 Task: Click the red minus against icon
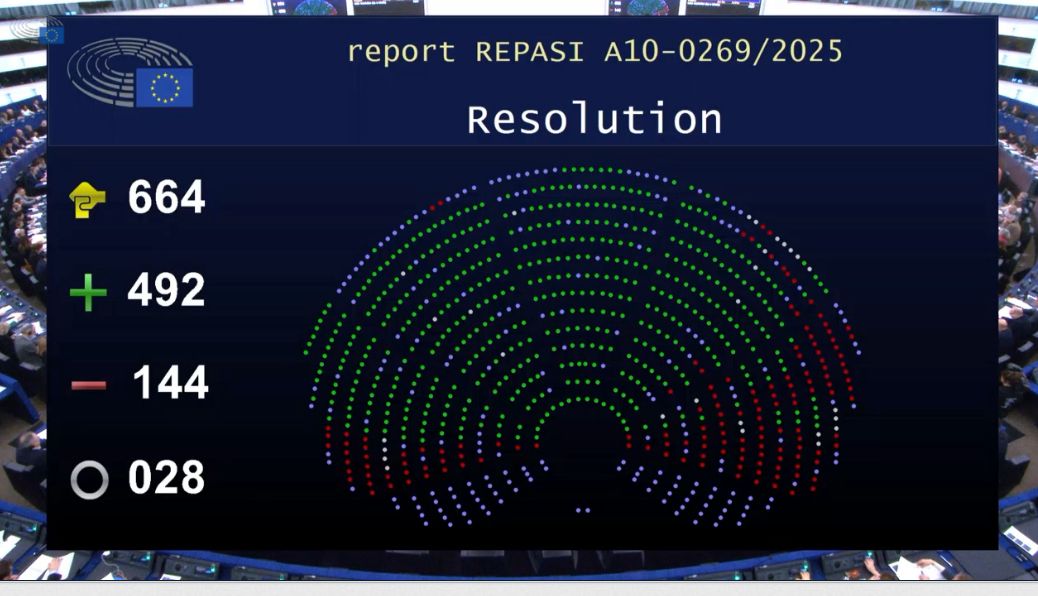click(88, 385)
